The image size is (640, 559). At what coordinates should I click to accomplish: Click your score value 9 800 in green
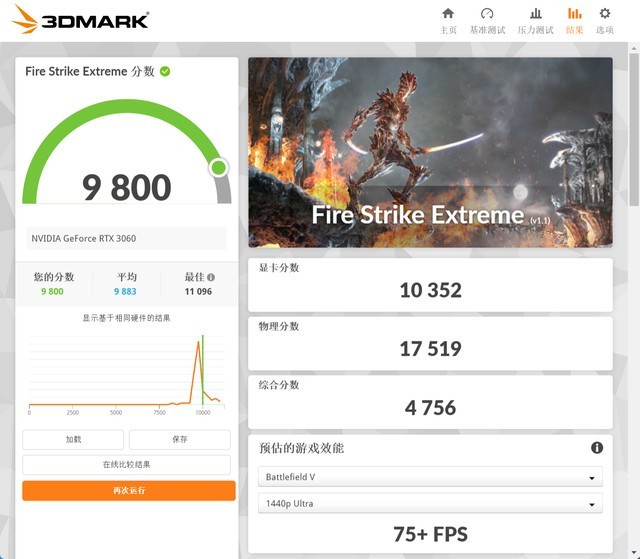click(52, 291)
